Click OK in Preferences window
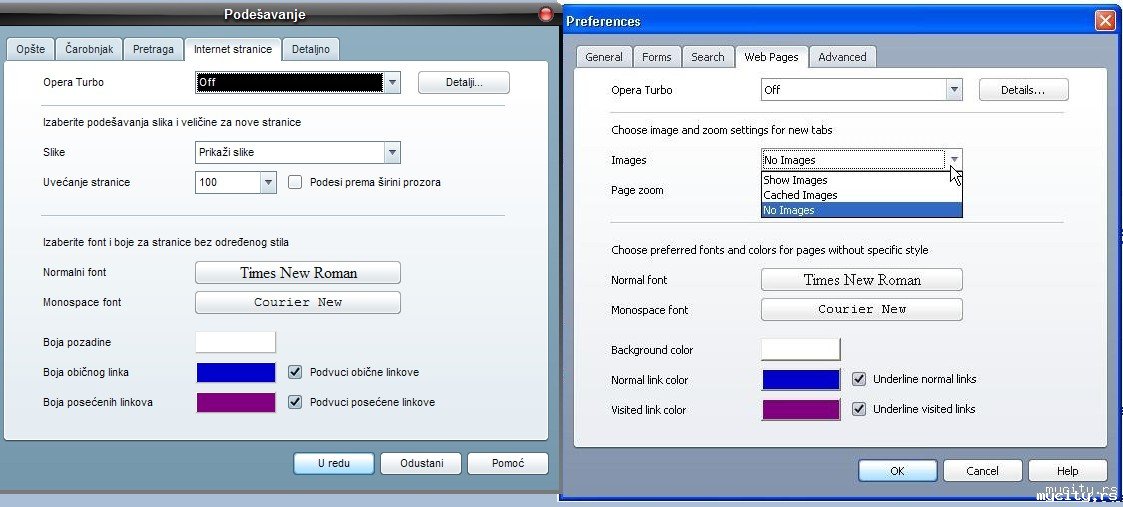This screenshot has height=507, width=1123. pos(897,470)
